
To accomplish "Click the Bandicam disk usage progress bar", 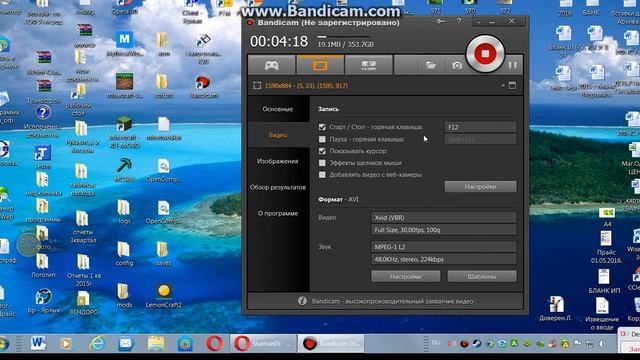I will pos(345,37).
